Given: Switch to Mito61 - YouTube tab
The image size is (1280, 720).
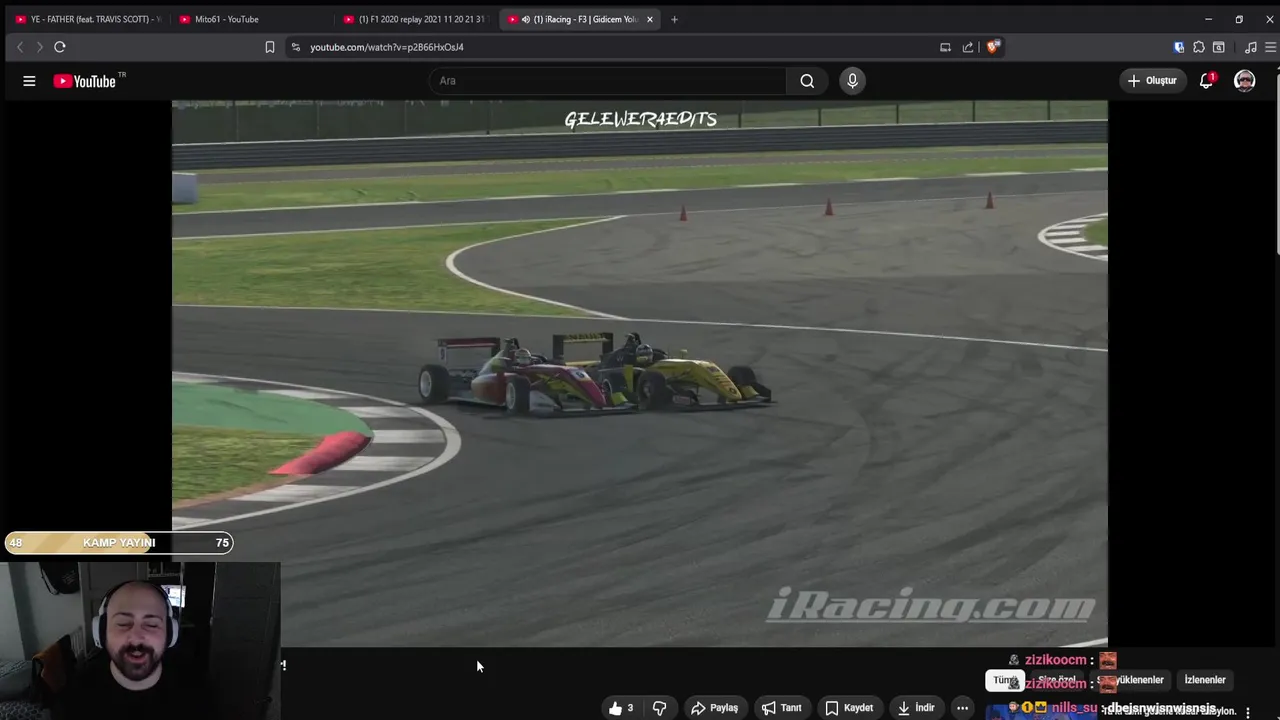Looking at the screenshot, I should pos(252,19).
